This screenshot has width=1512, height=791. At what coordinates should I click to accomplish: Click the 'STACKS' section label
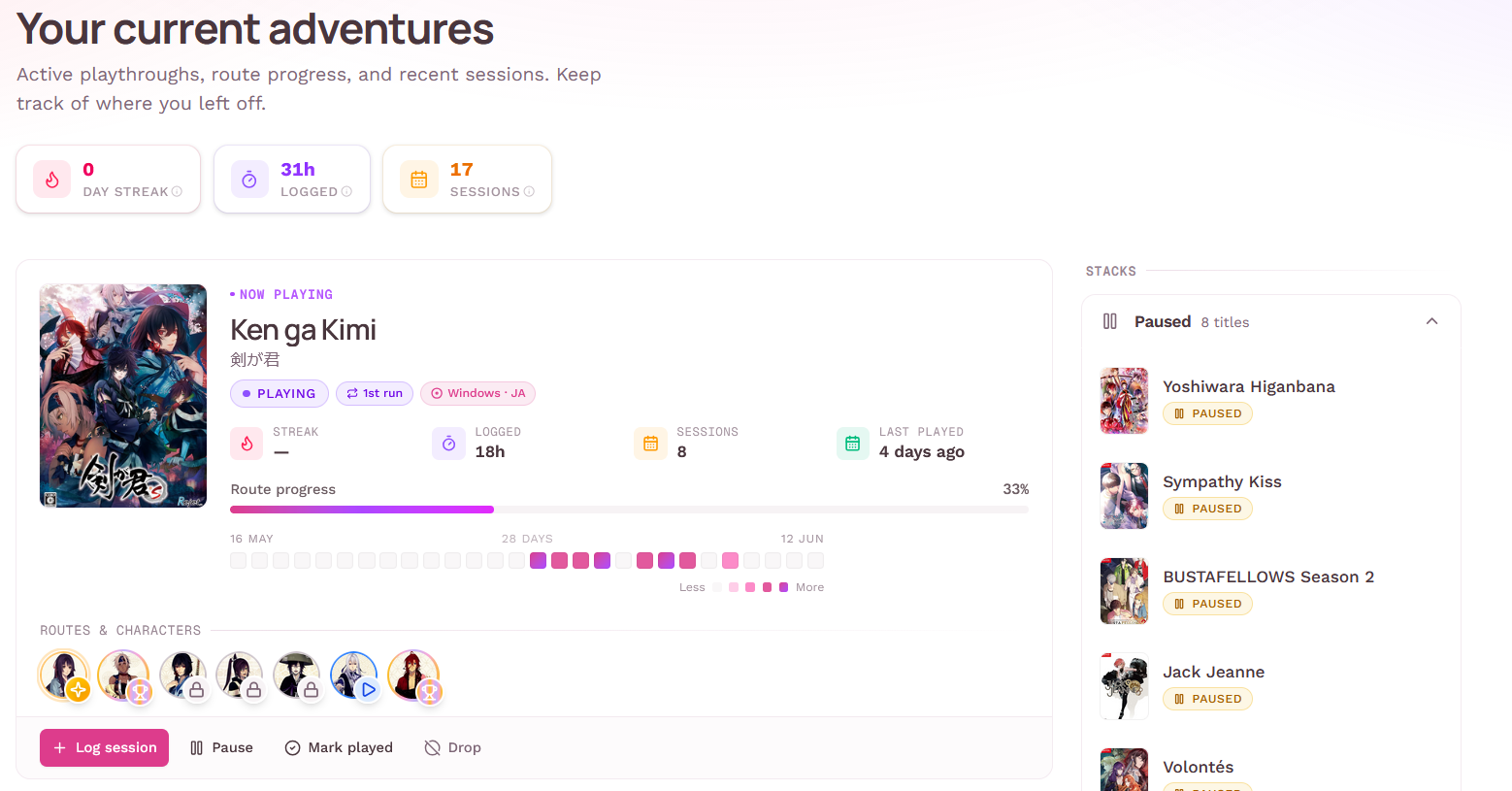click(x=1111, y=272)
